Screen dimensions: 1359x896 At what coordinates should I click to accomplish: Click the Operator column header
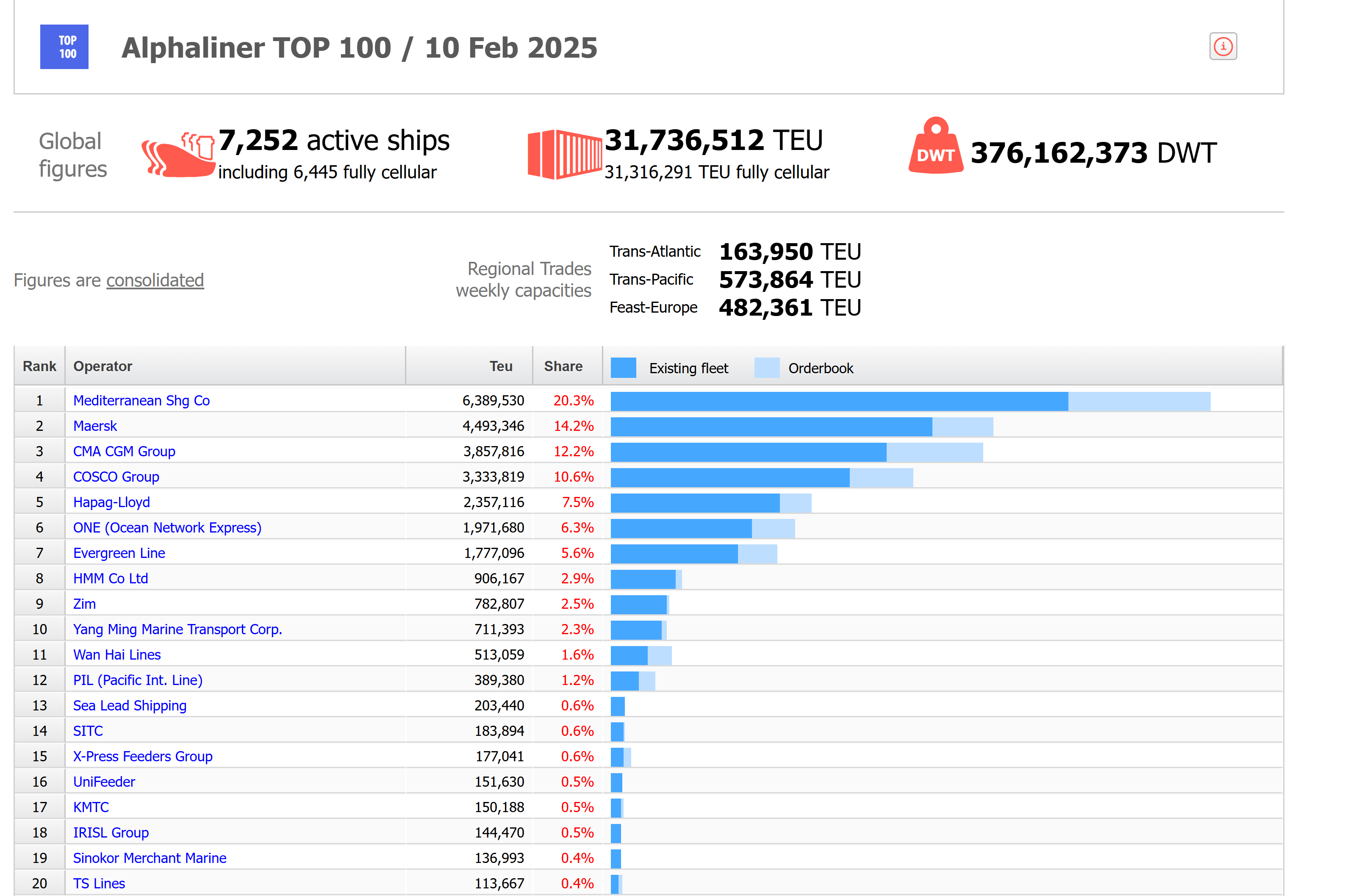[x=103, y=366]
